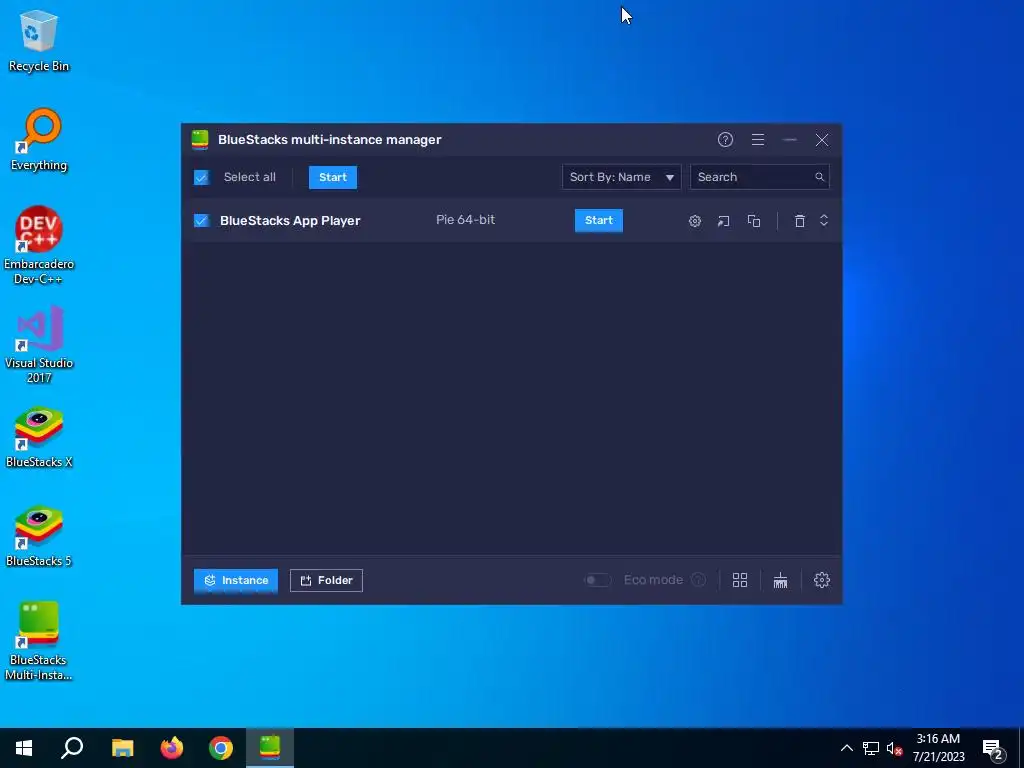Click the search magnifier icon
This screenshot has height=768, width=1024.
click(x=819, y=177)
